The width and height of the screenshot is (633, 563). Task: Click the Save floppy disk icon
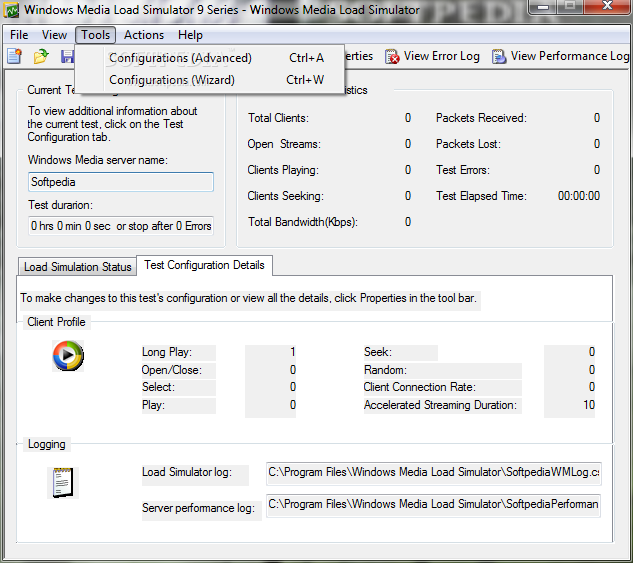(67, 57)
